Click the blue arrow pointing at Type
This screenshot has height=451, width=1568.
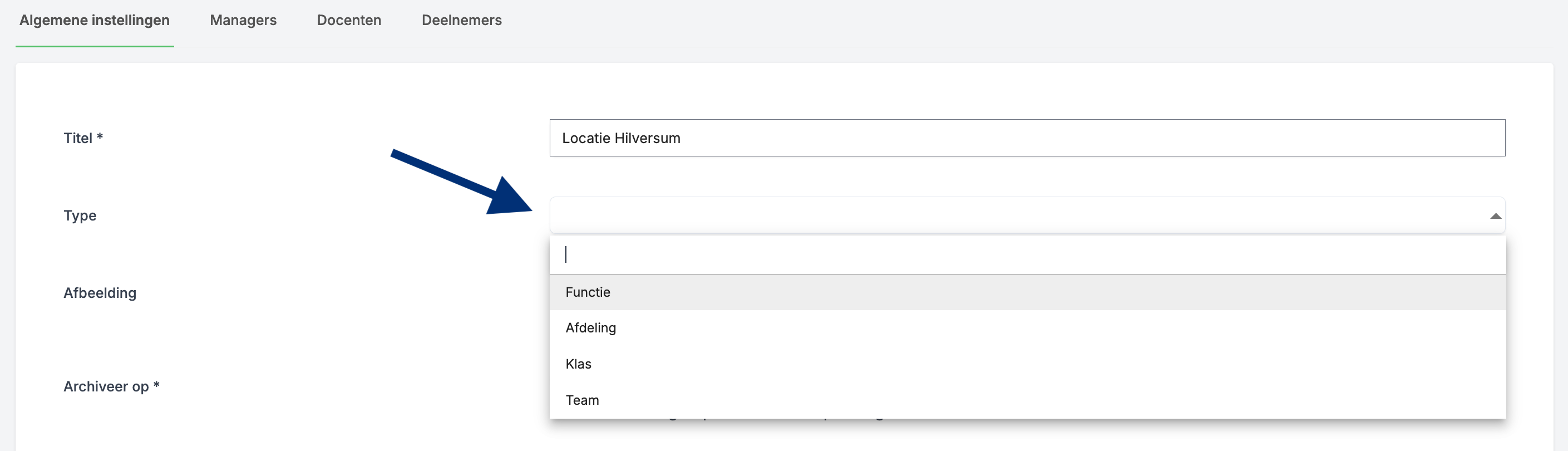pyautogui.click(x=462, y=183)
